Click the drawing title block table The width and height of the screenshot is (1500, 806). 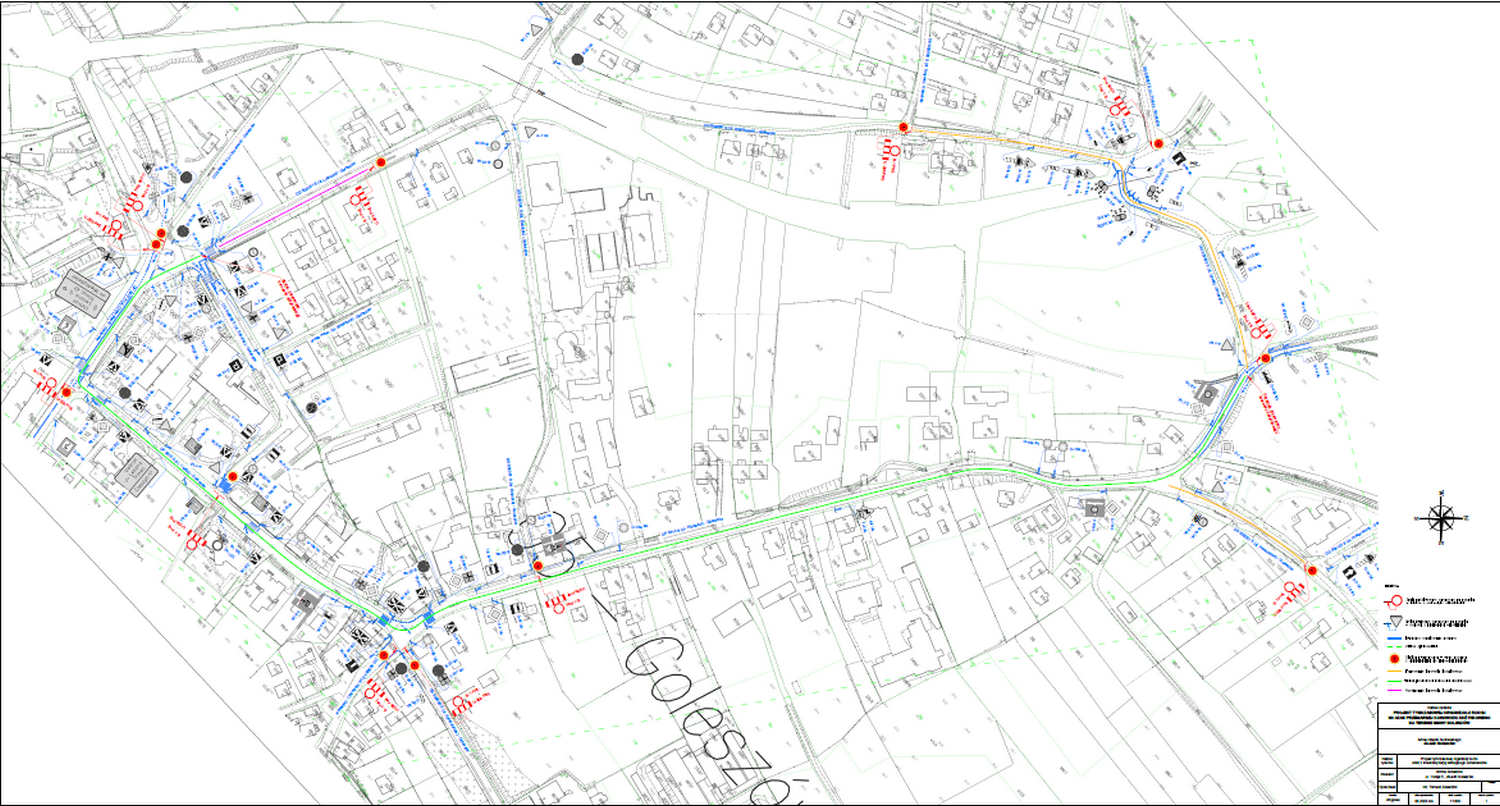pos(1437,754)
